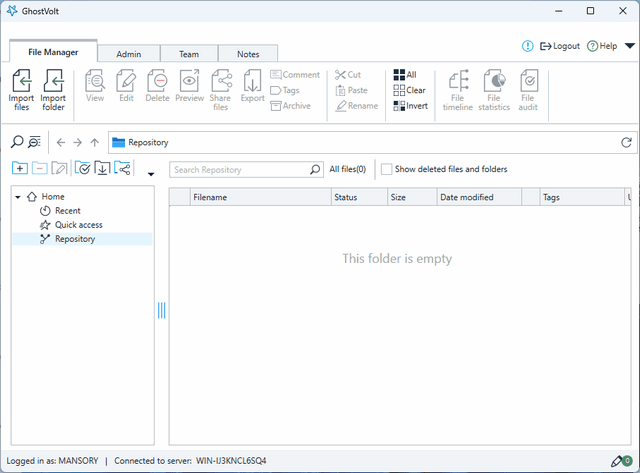Select All files in the ribbon
The height and width of the screenshot is (473, 640).
[x=405, y=75]
